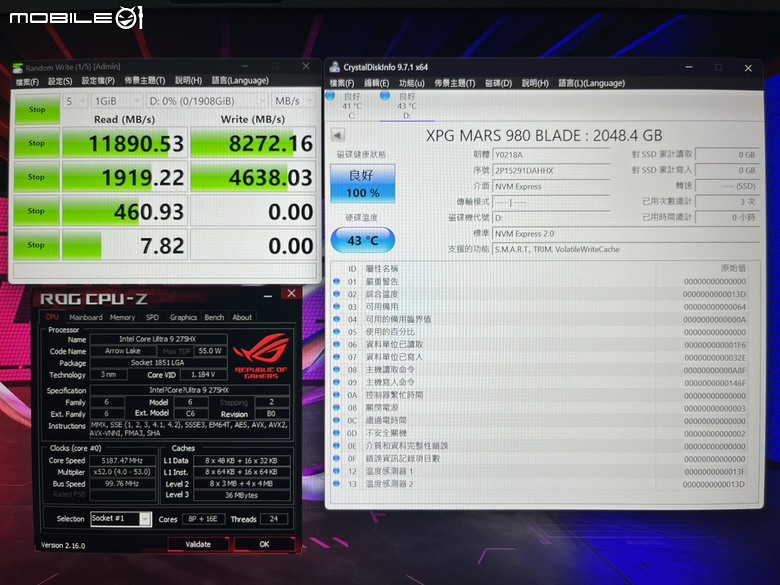
Task: Select the CPU tab in CPU-Z
Action: [52, 317]
